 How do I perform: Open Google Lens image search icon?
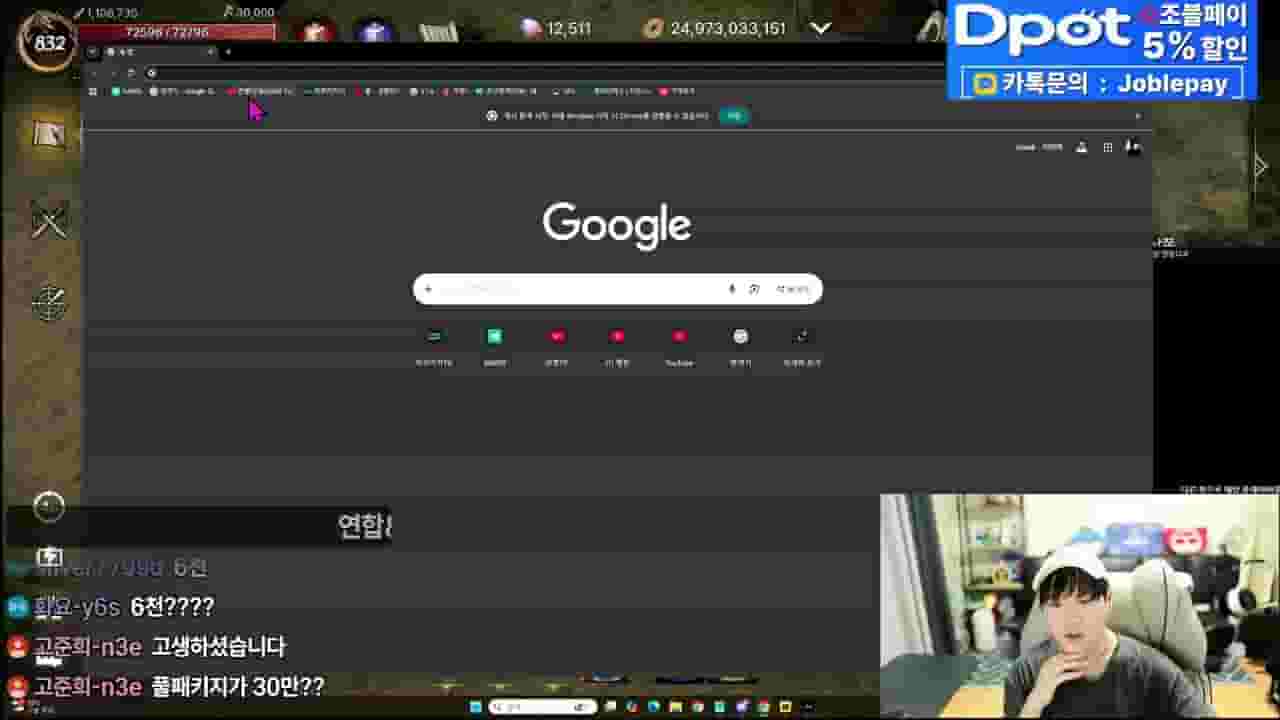coord(754,289)
